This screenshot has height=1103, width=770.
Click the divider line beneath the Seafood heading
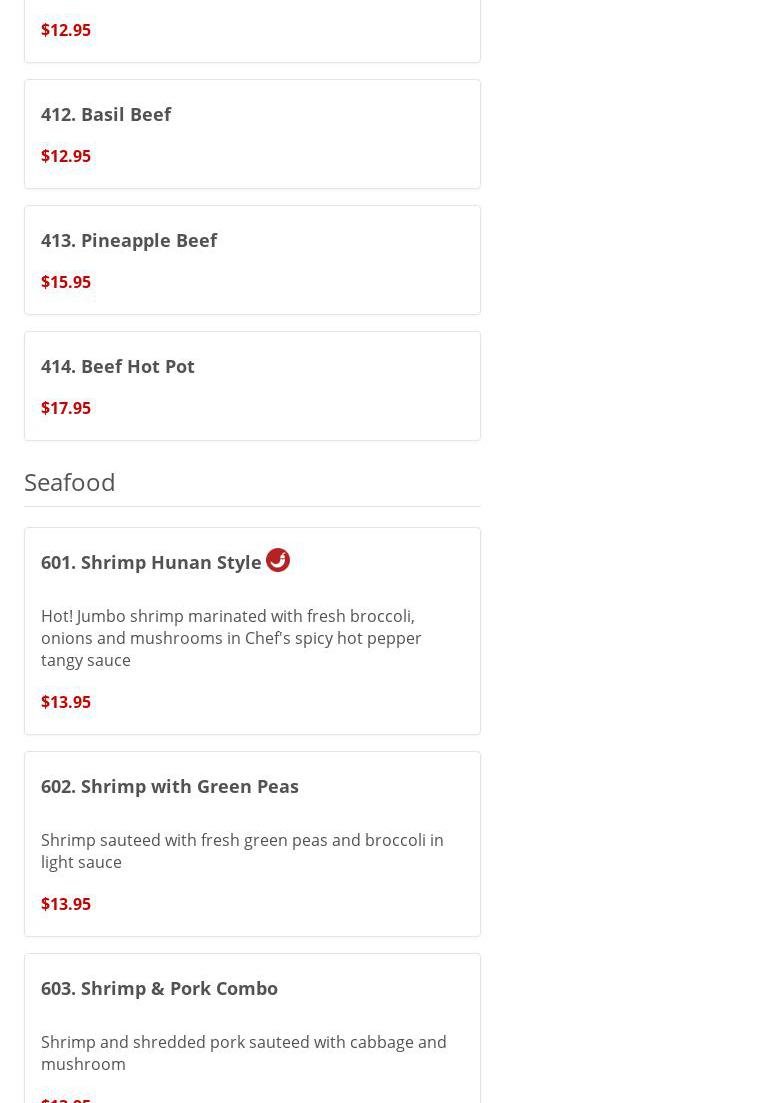coord(252,506)
